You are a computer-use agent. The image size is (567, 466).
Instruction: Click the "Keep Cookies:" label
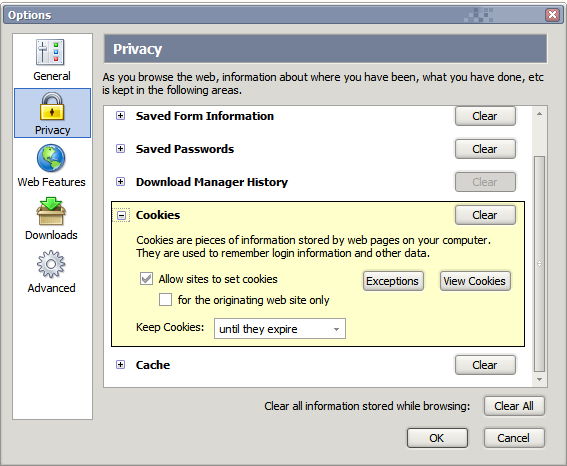[x=170, y=327]
